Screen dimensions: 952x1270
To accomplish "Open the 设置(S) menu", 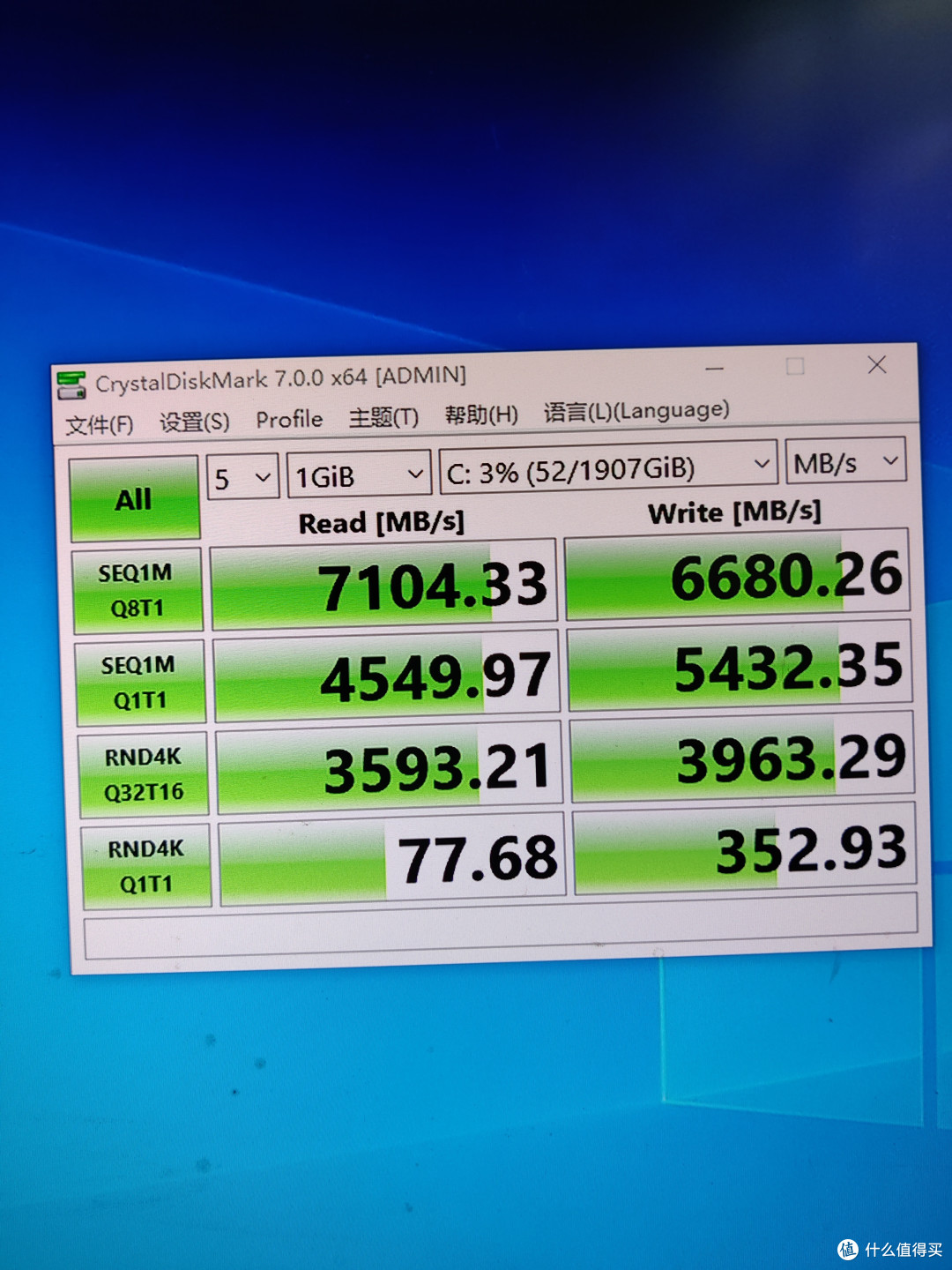I will click(x=194, y=422).
